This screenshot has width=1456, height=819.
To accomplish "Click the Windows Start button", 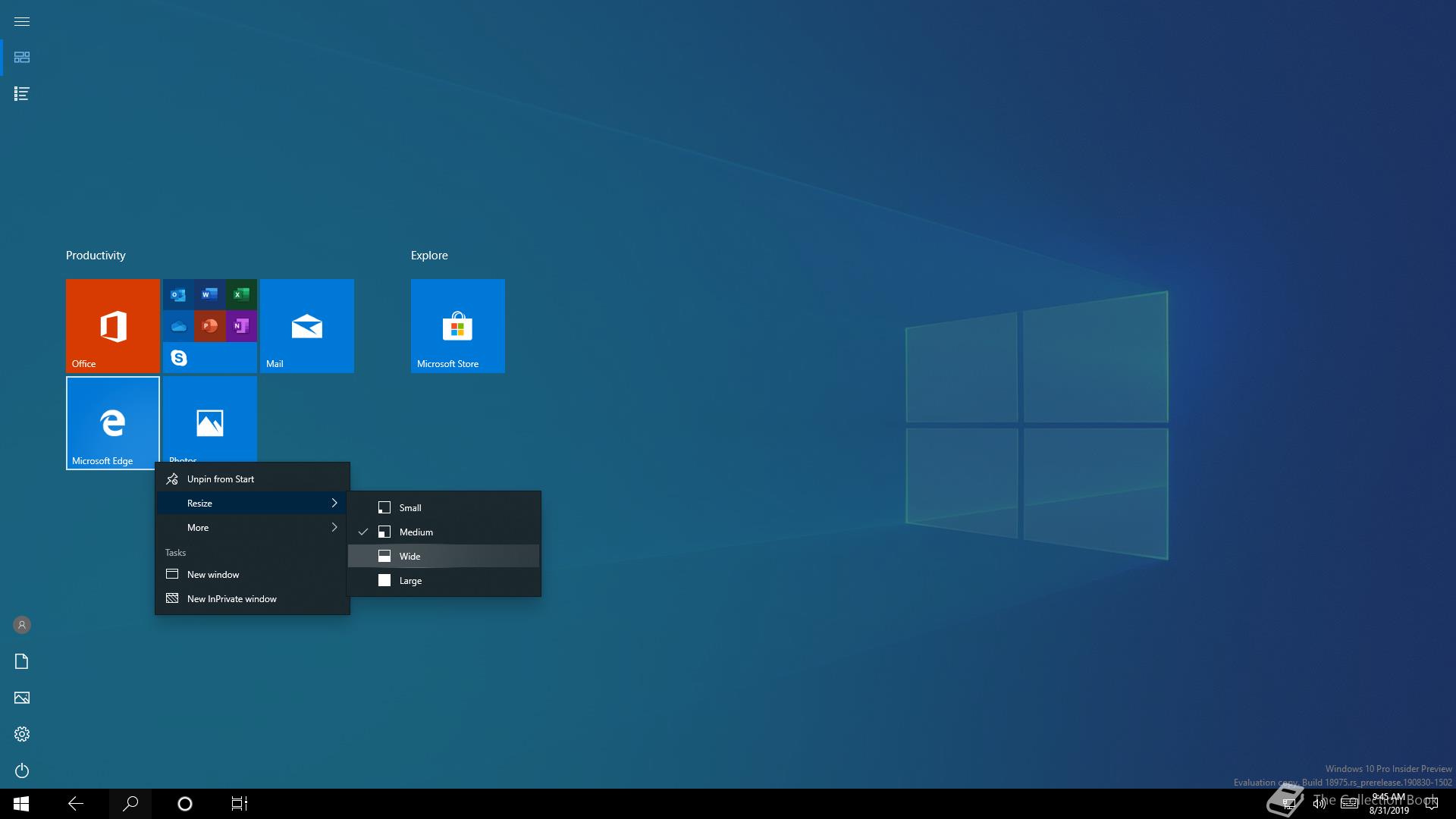I will [21, 804].
